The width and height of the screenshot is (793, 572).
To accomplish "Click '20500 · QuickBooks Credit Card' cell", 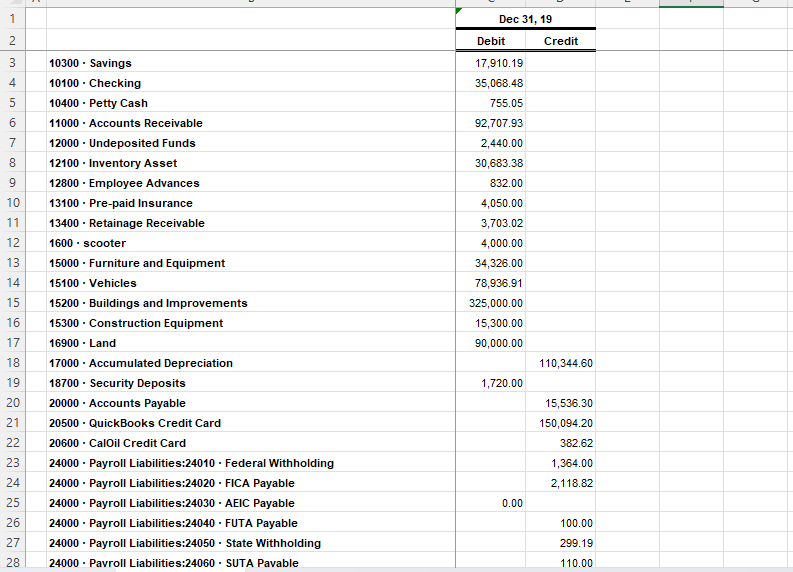I will pyautogui.click(x=251, y=422).
